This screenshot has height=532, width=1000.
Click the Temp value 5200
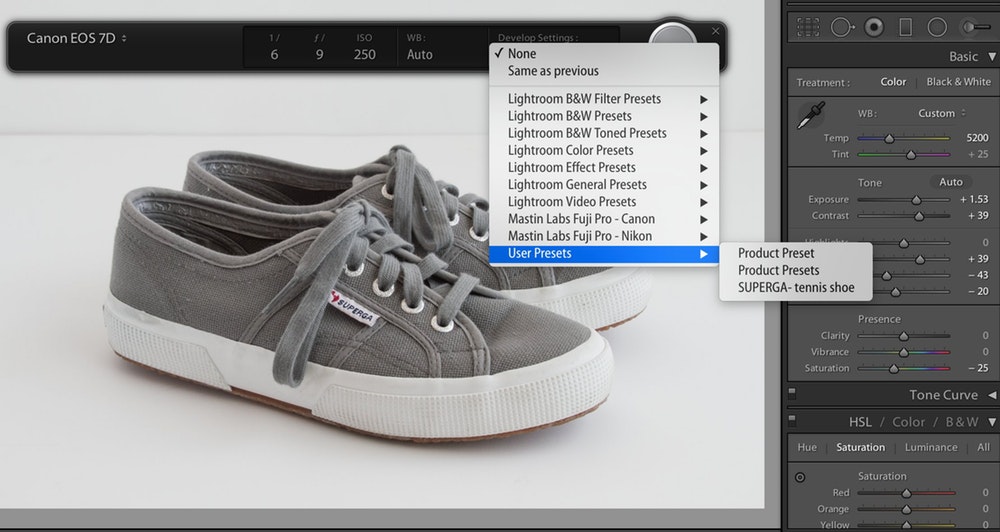pos(977,138)
